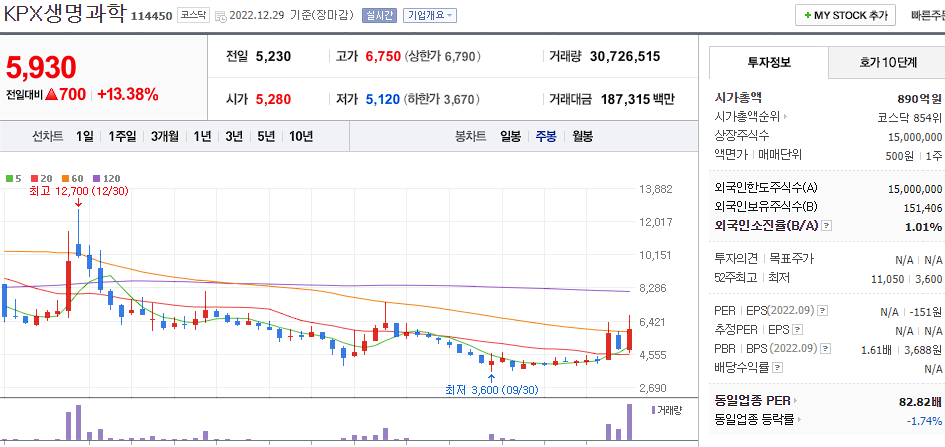The width and height of the screenshot is (945, 447).
Task: Click the 시가총액 value 890억원
Action: point(919,99)
